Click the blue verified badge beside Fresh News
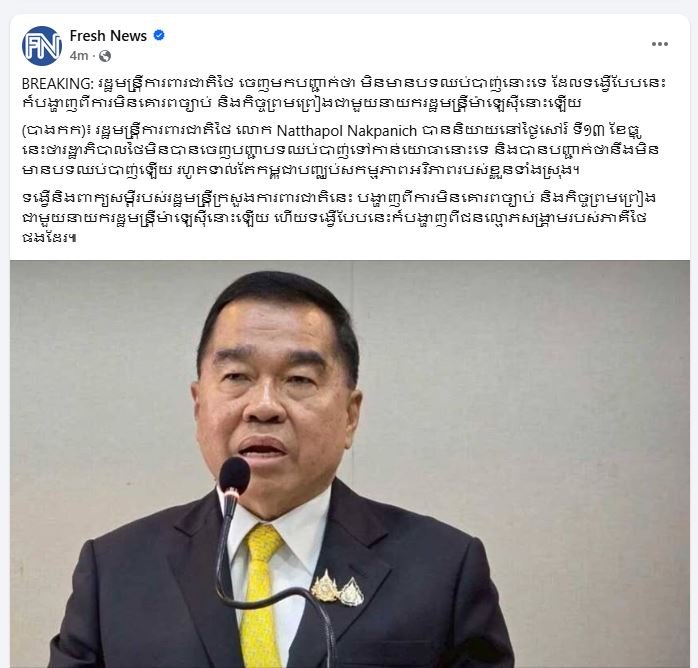This screenshot has height=668, width=698. pyautogui.click(x=159, y=35)
